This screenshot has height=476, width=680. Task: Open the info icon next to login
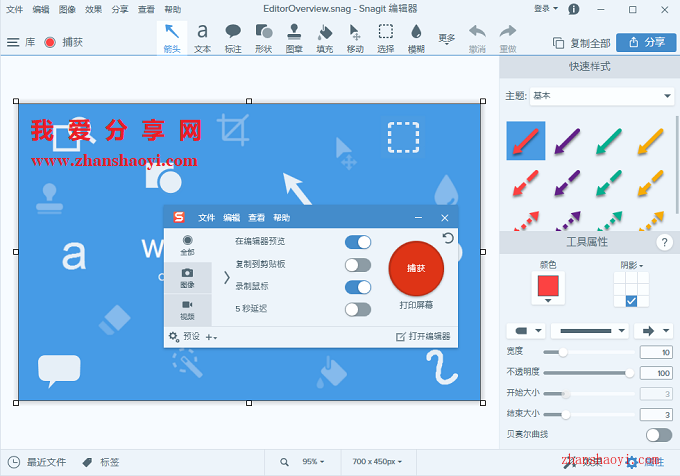pyautogui.click(x=574, y=9)
